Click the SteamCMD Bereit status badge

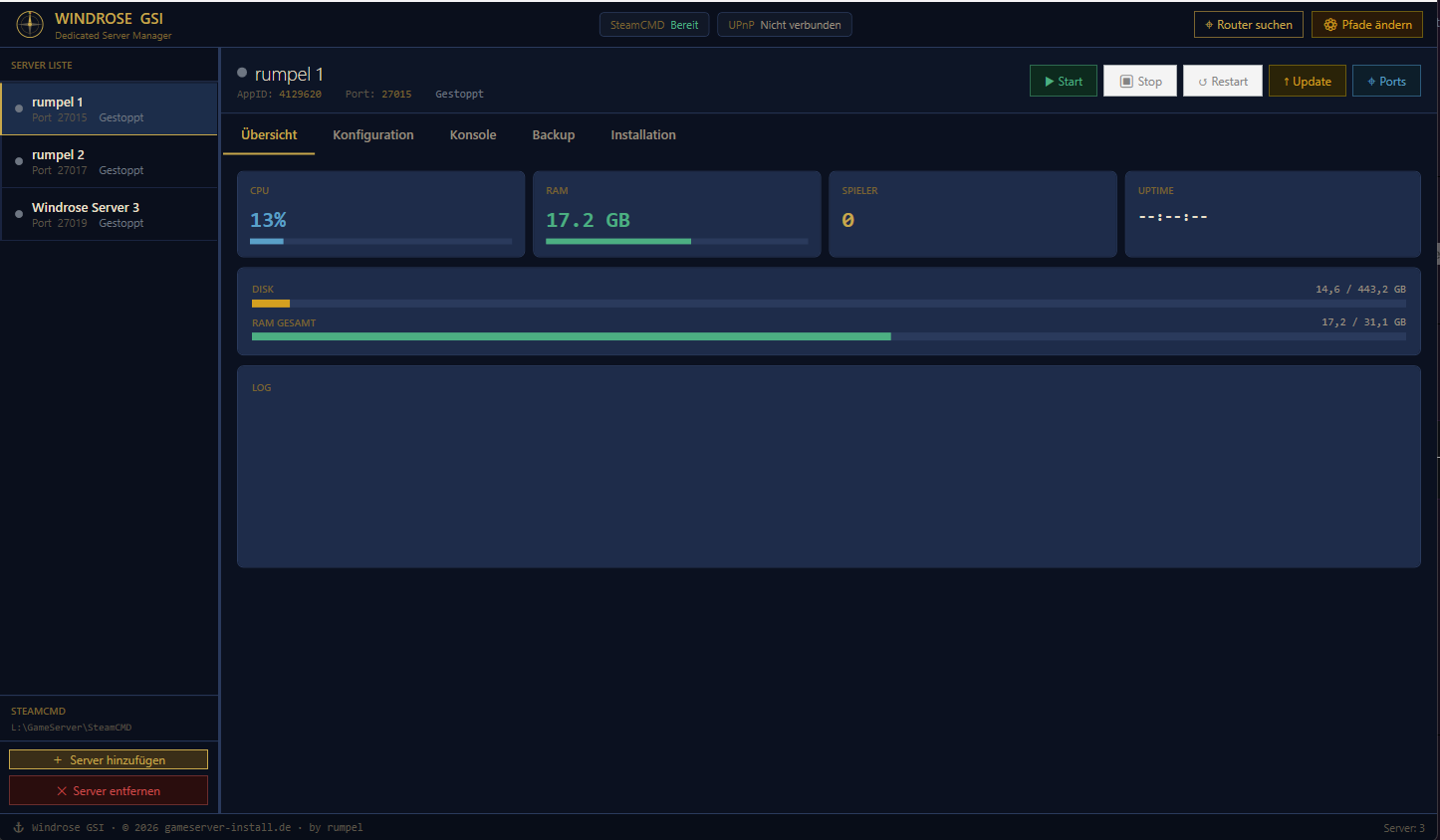pos(654,25)
